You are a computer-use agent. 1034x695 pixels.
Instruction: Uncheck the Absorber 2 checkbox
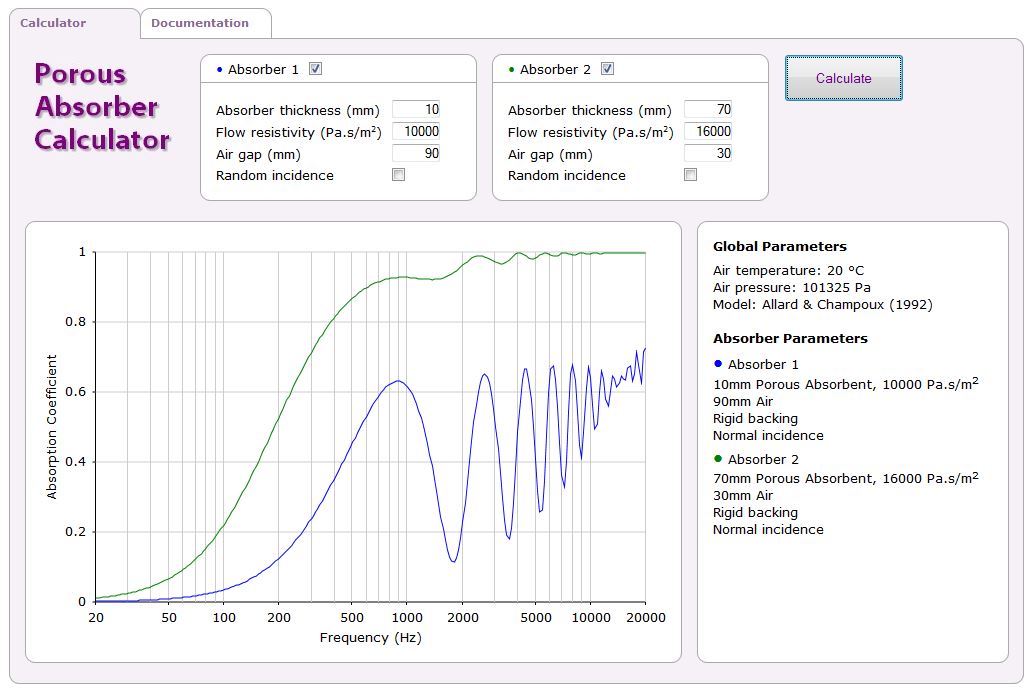(x=608, y=69)
